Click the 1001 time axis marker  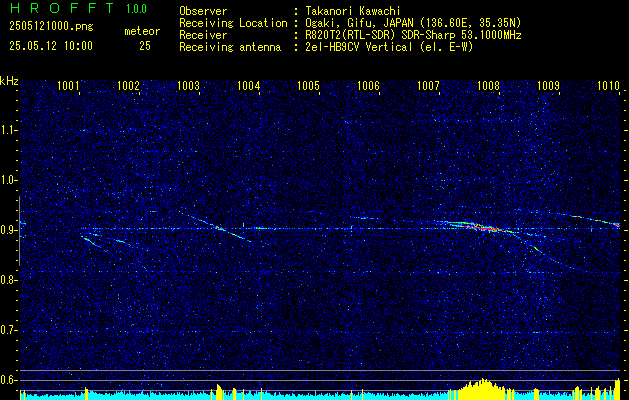[68, 85]
